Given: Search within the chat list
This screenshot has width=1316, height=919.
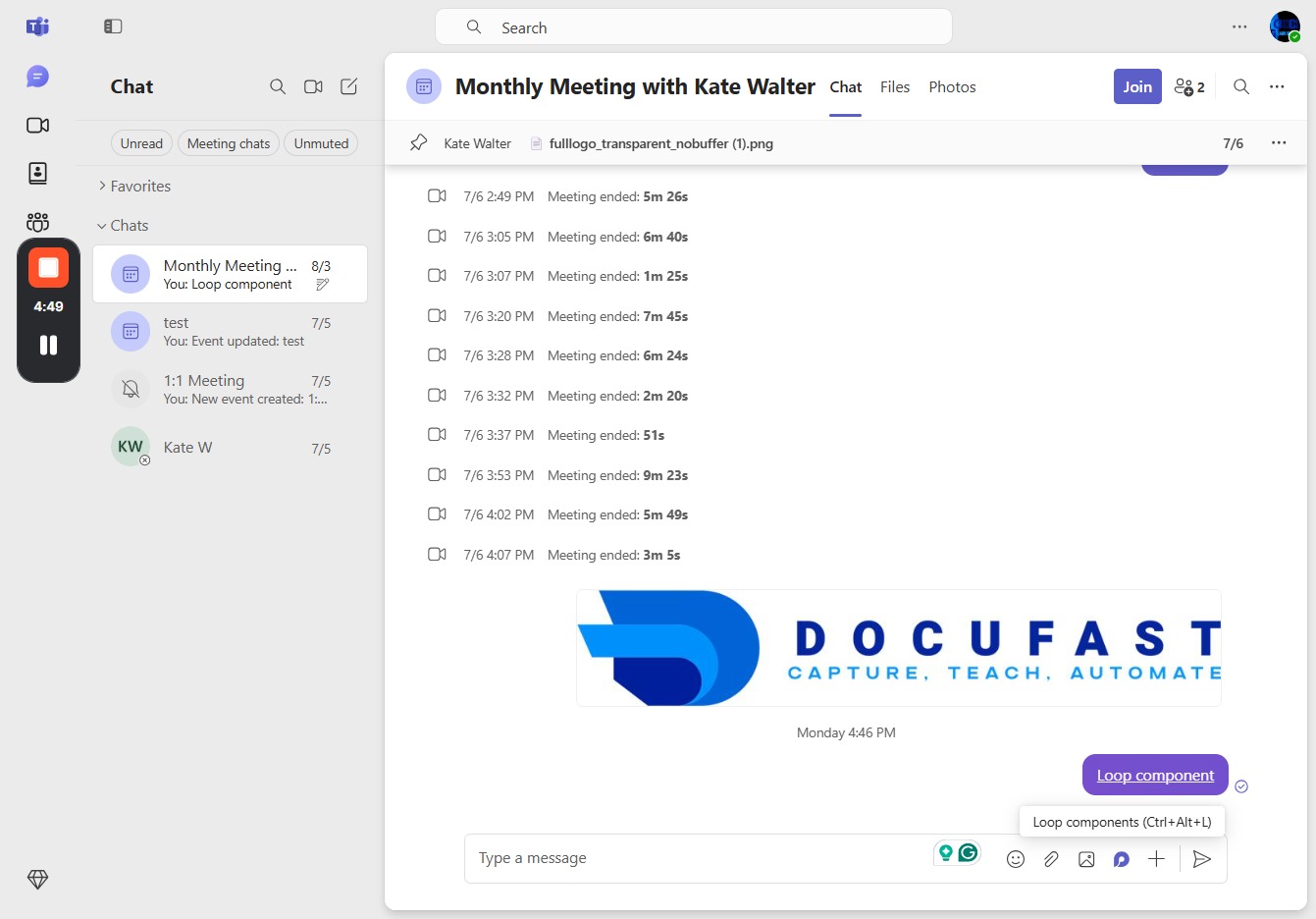Looking at the screenshot, I should click(278, 86).
